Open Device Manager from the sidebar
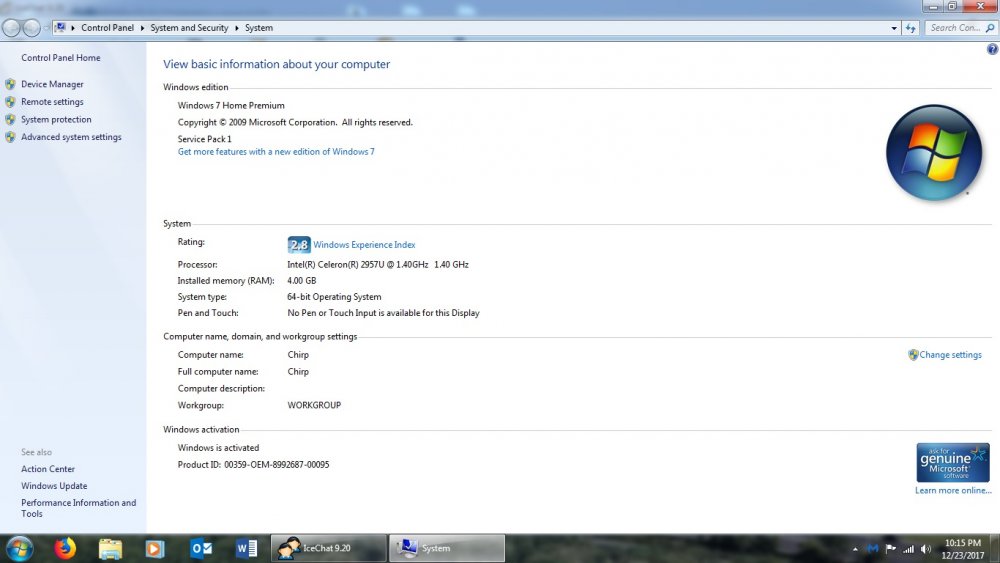This screenshot has width=1000, height=563. 52,84
